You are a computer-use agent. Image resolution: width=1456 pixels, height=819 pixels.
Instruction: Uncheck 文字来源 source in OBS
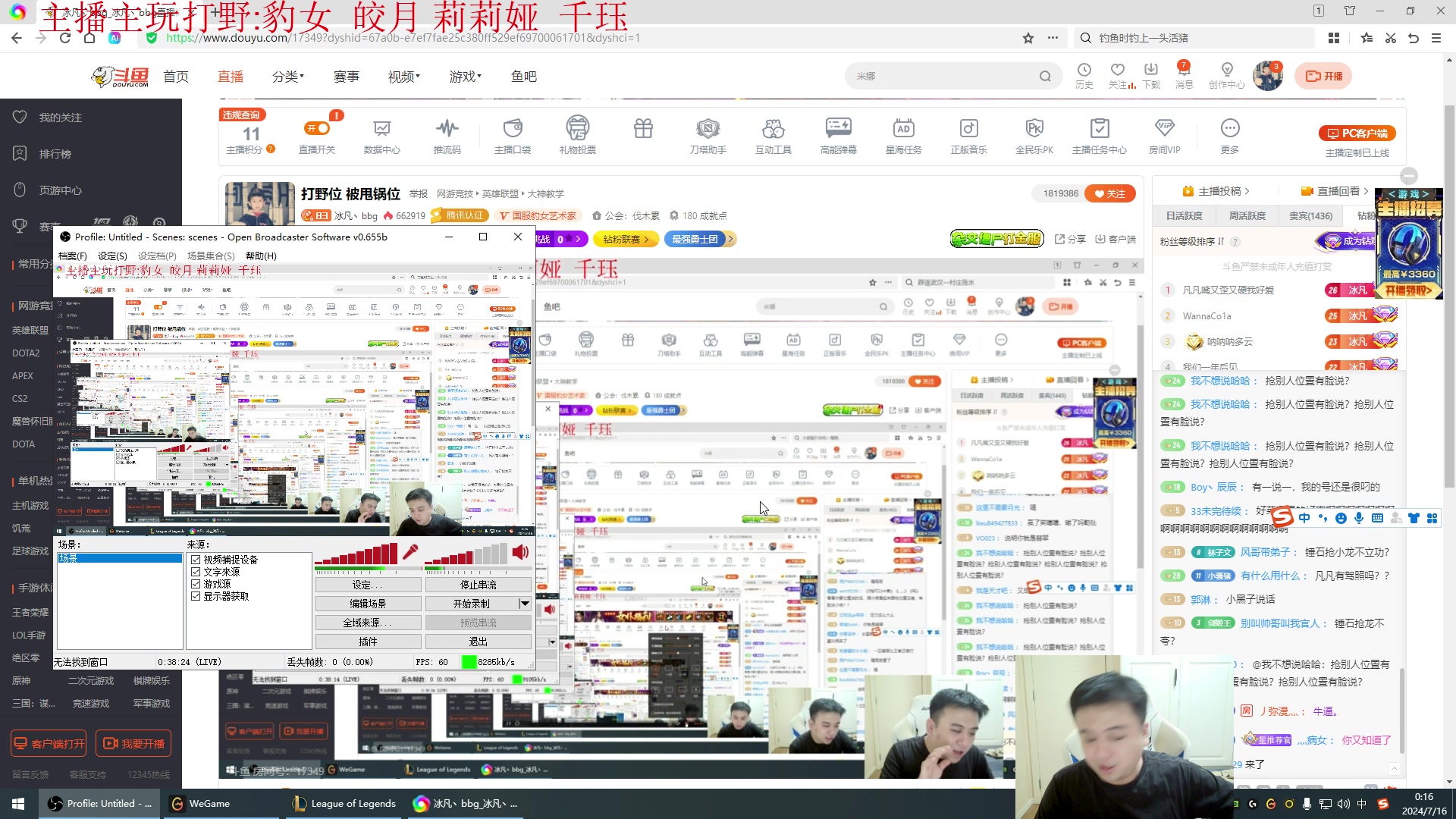196,572
